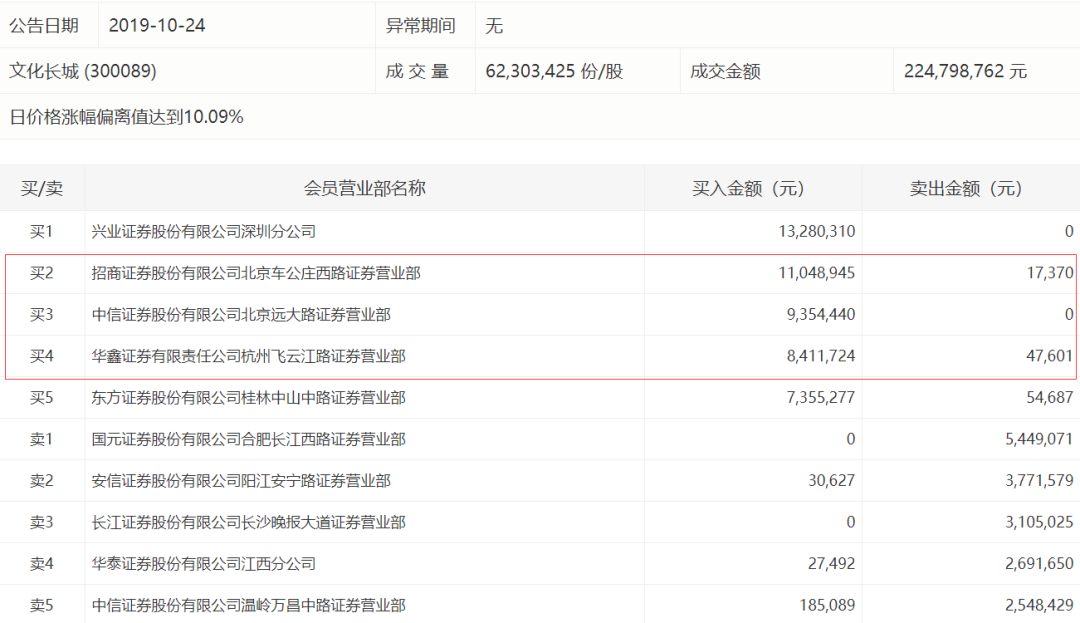1080x623 pixels.
Task: Select 安信证券阳江安宁路证券营业部 name
Action: 241,481
